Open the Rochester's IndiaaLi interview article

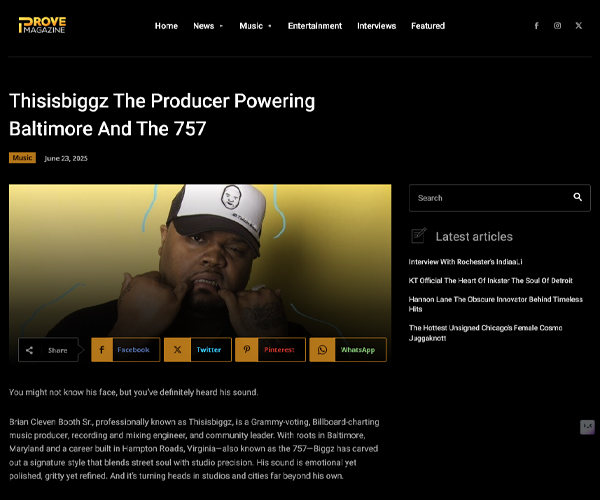(x=465, y=262)
